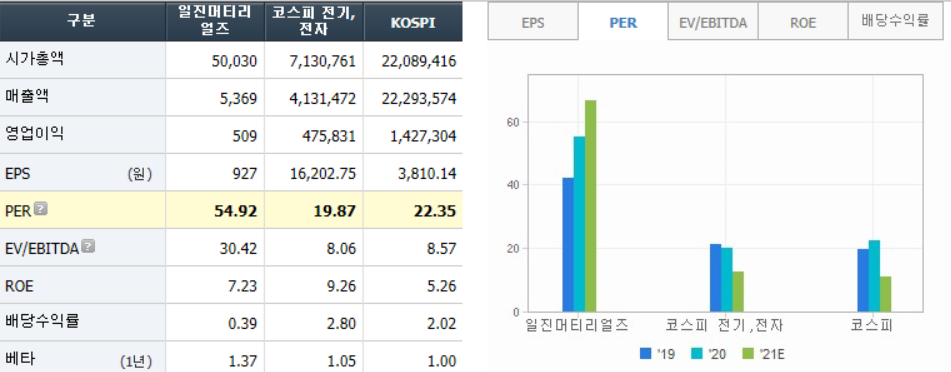
Task: Click the KOSPI column header
Action: 413,21
